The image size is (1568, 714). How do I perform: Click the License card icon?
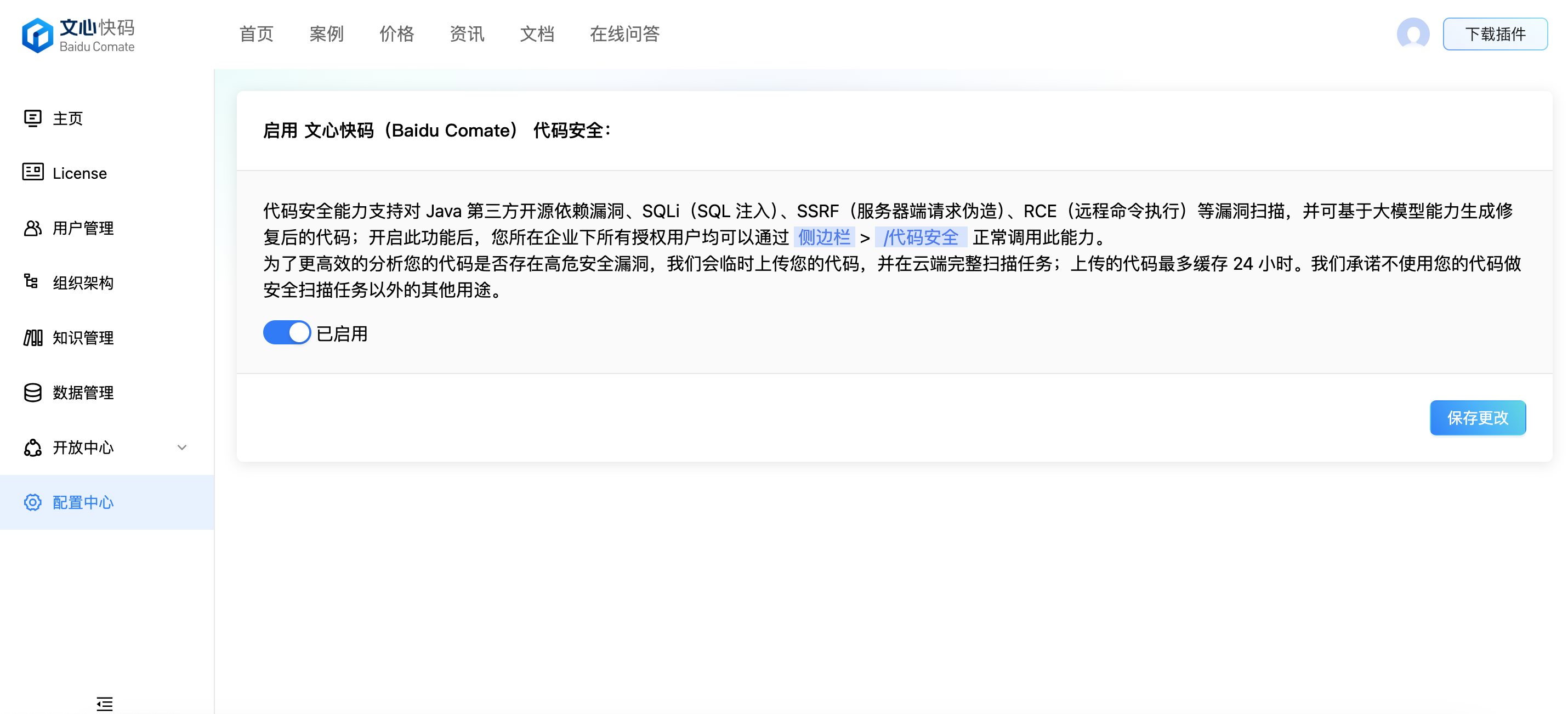click(33, 172)
